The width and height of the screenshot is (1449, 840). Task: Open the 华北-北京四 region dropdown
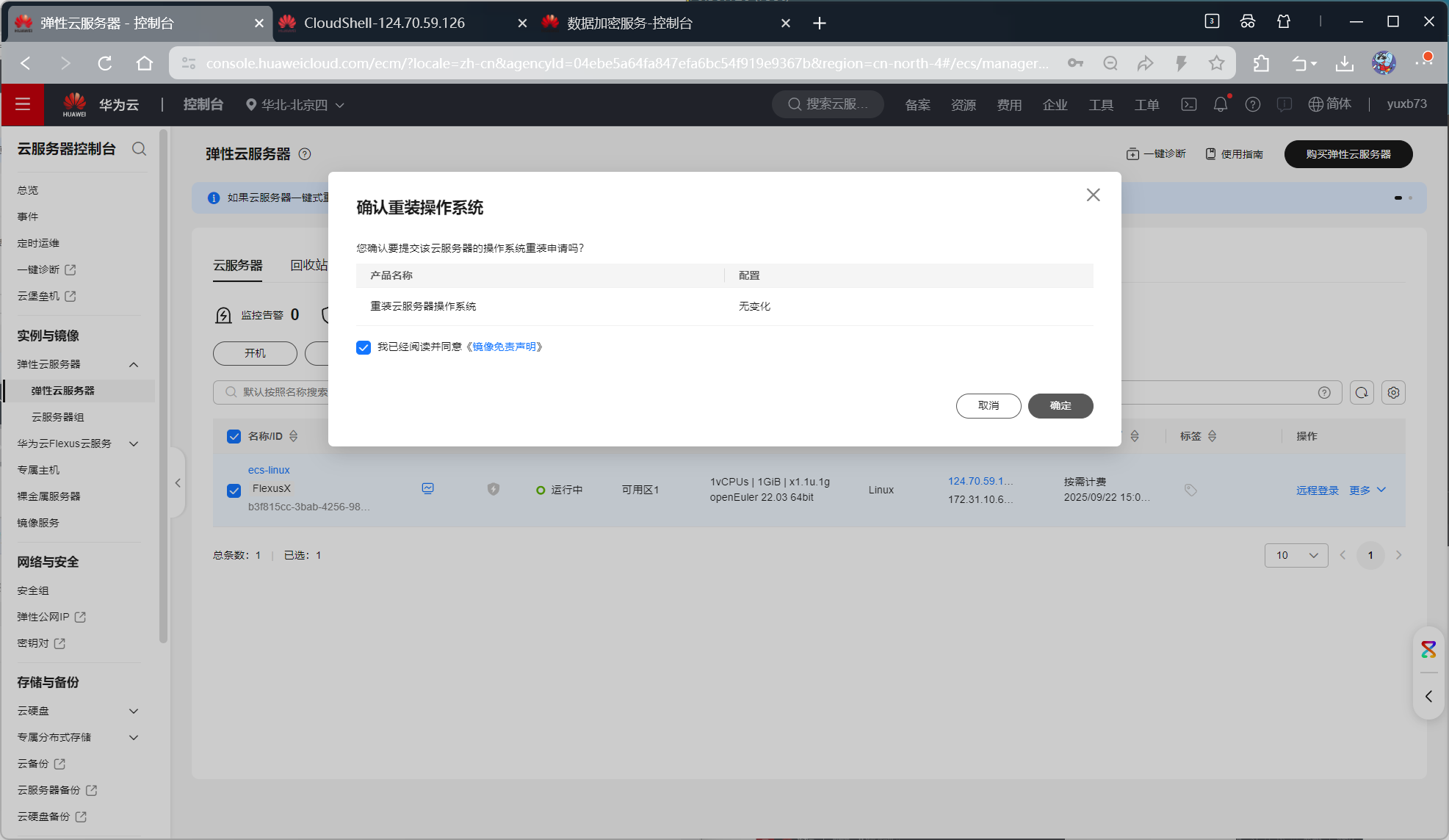(x=295, y=105)
